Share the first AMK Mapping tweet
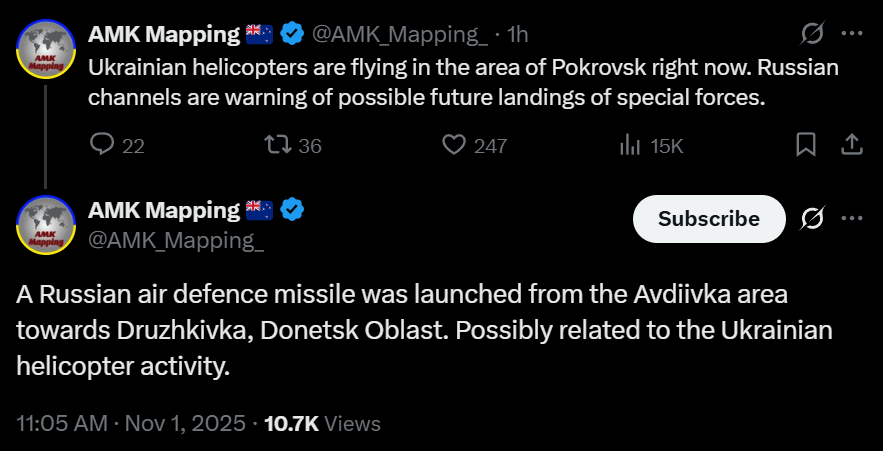Viewport: 883px width, 451px height. (851, 146)
